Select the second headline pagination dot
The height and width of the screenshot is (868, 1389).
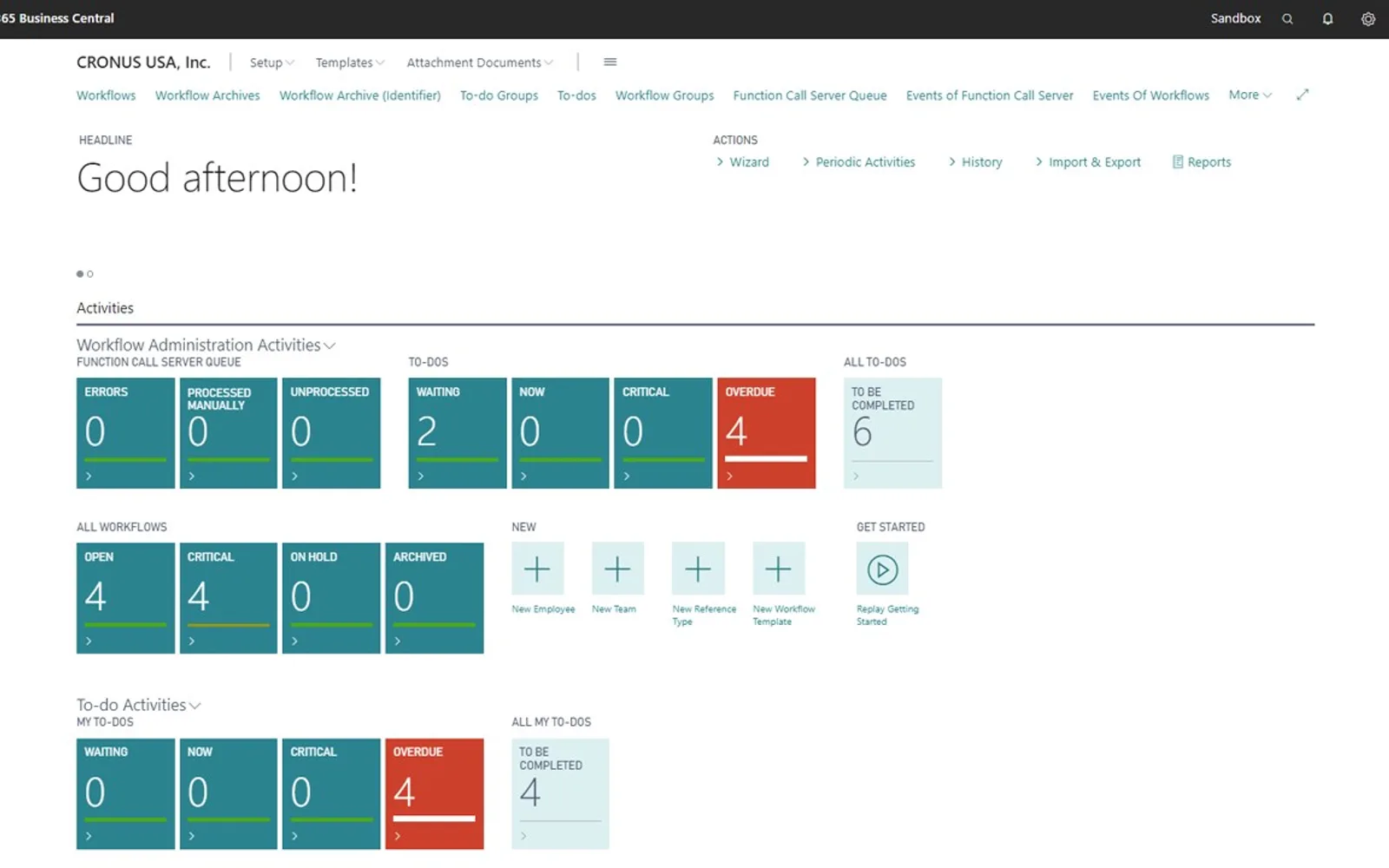90,274
